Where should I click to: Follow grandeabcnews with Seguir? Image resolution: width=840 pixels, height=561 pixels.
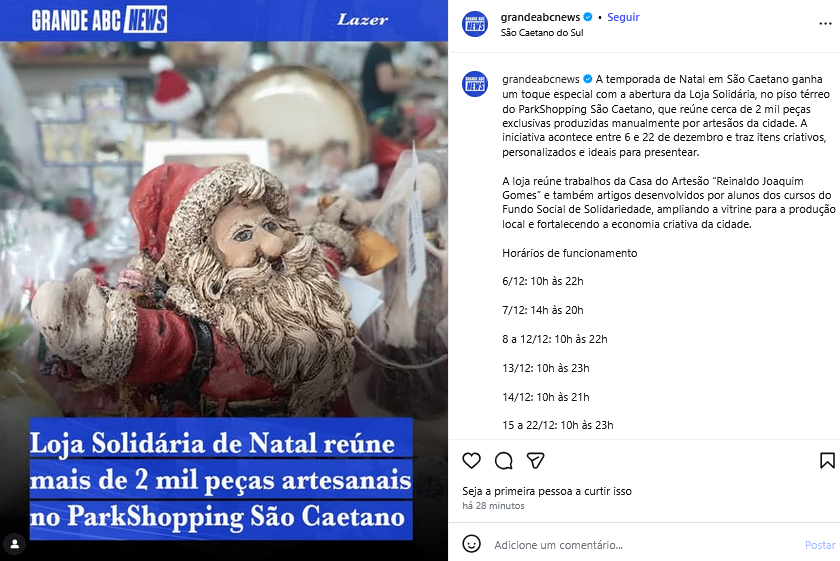click(x=623, y=17)
